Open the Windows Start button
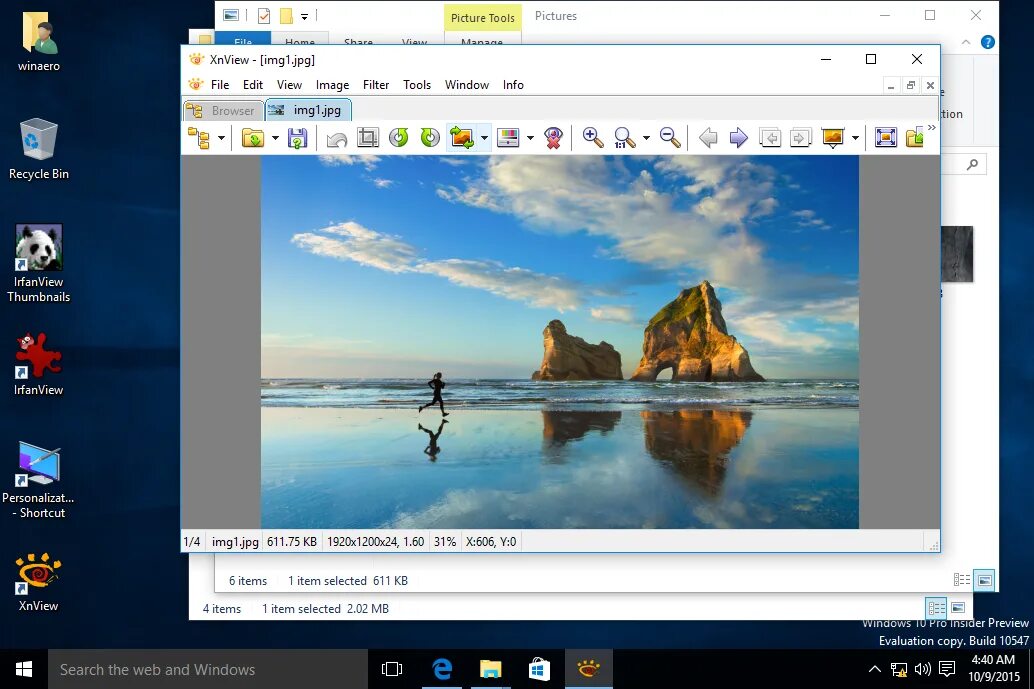 pos(24,669)
